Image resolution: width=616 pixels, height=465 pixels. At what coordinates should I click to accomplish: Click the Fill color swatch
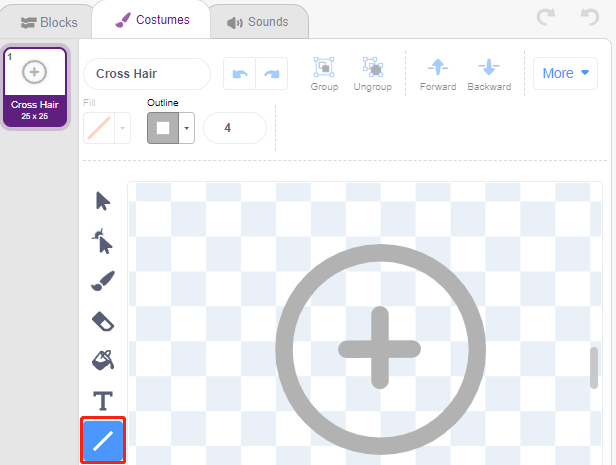coord(99,128)
